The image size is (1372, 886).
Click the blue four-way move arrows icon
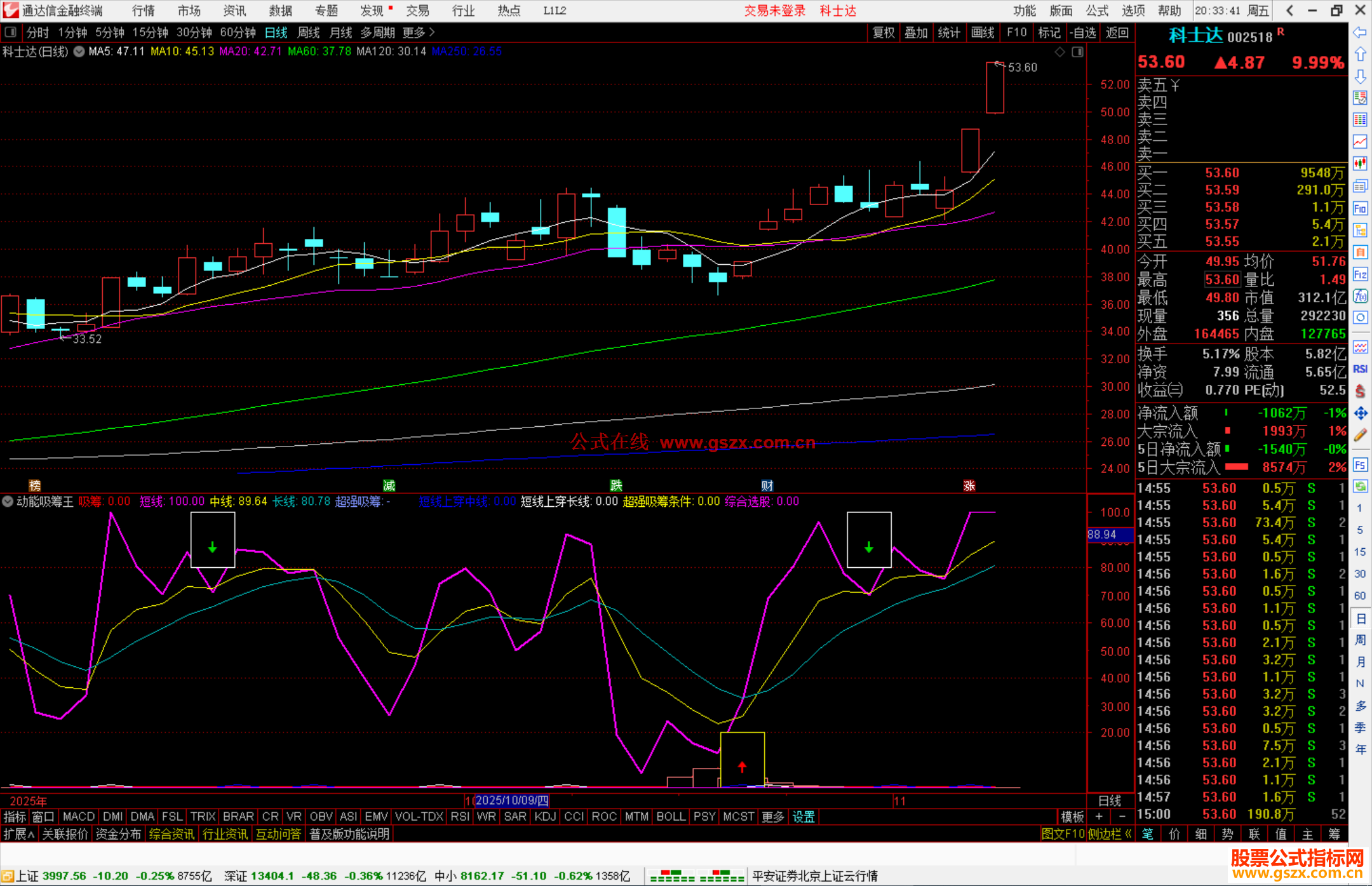(x=1360, y=413)
